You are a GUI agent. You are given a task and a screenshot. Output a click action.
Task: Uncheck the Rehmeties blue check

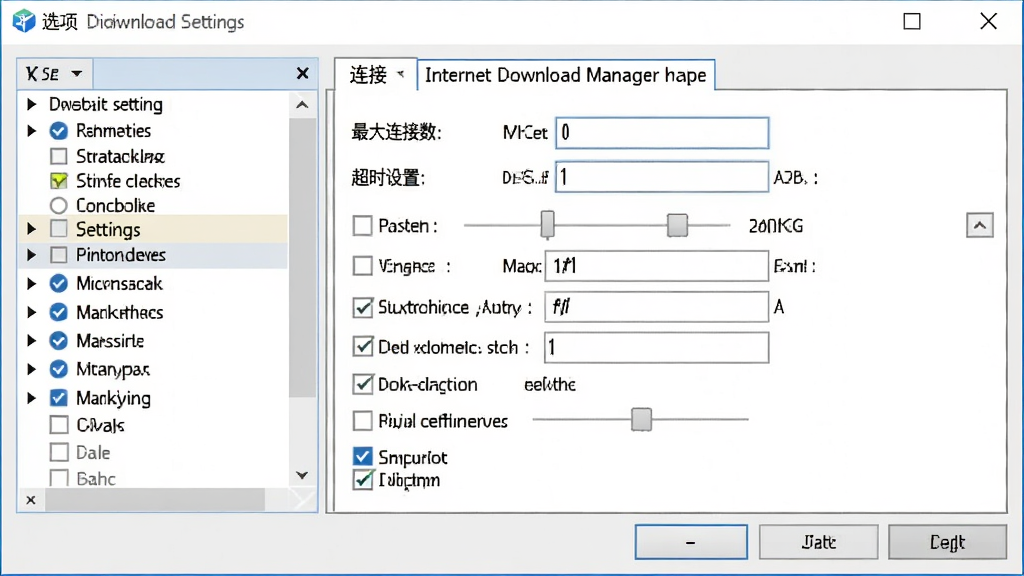[x=59, y=131]
